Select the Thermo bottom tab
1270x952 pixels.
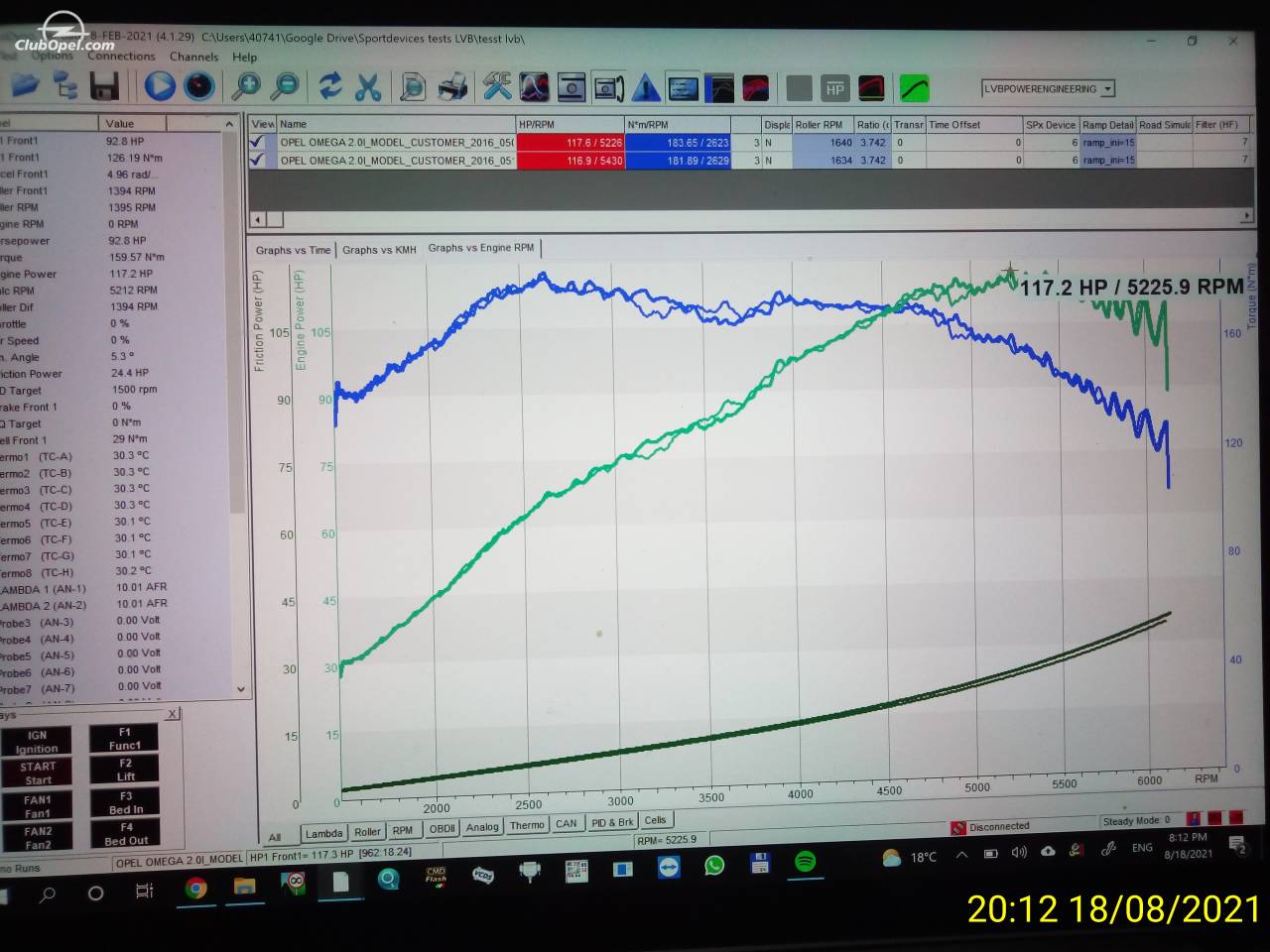coord(527,825)
